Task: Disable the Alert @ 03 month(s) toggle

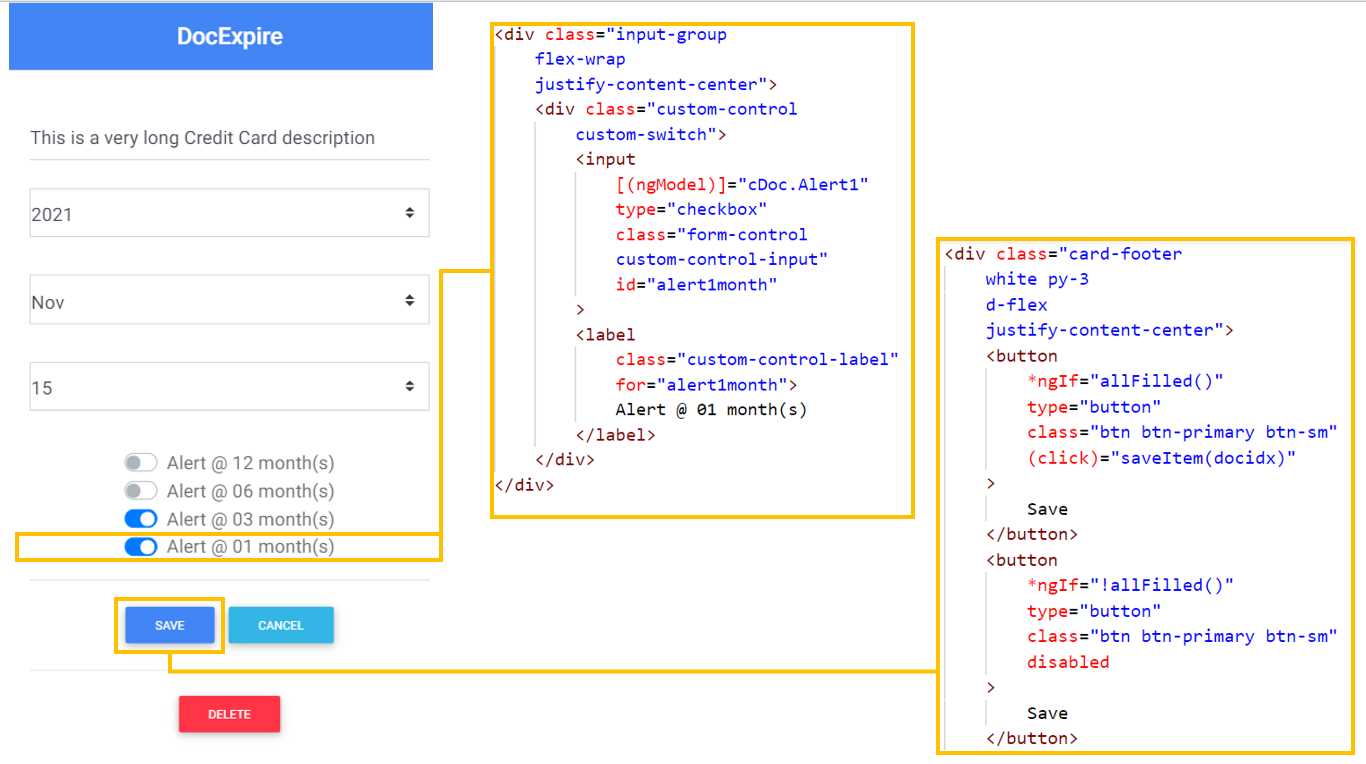Action: (x=141, y=518)
